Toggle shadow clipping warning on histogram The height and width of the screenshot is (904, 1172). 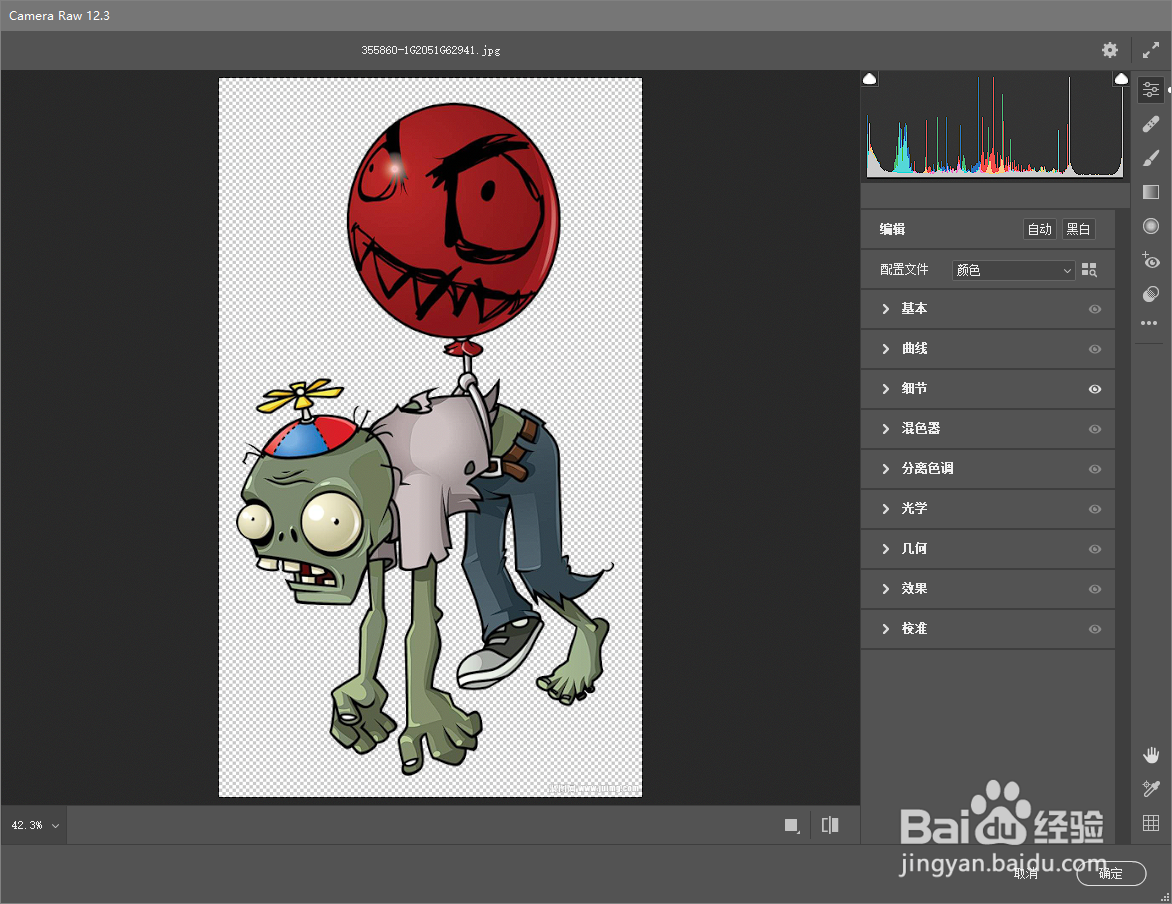coord(870,79)
